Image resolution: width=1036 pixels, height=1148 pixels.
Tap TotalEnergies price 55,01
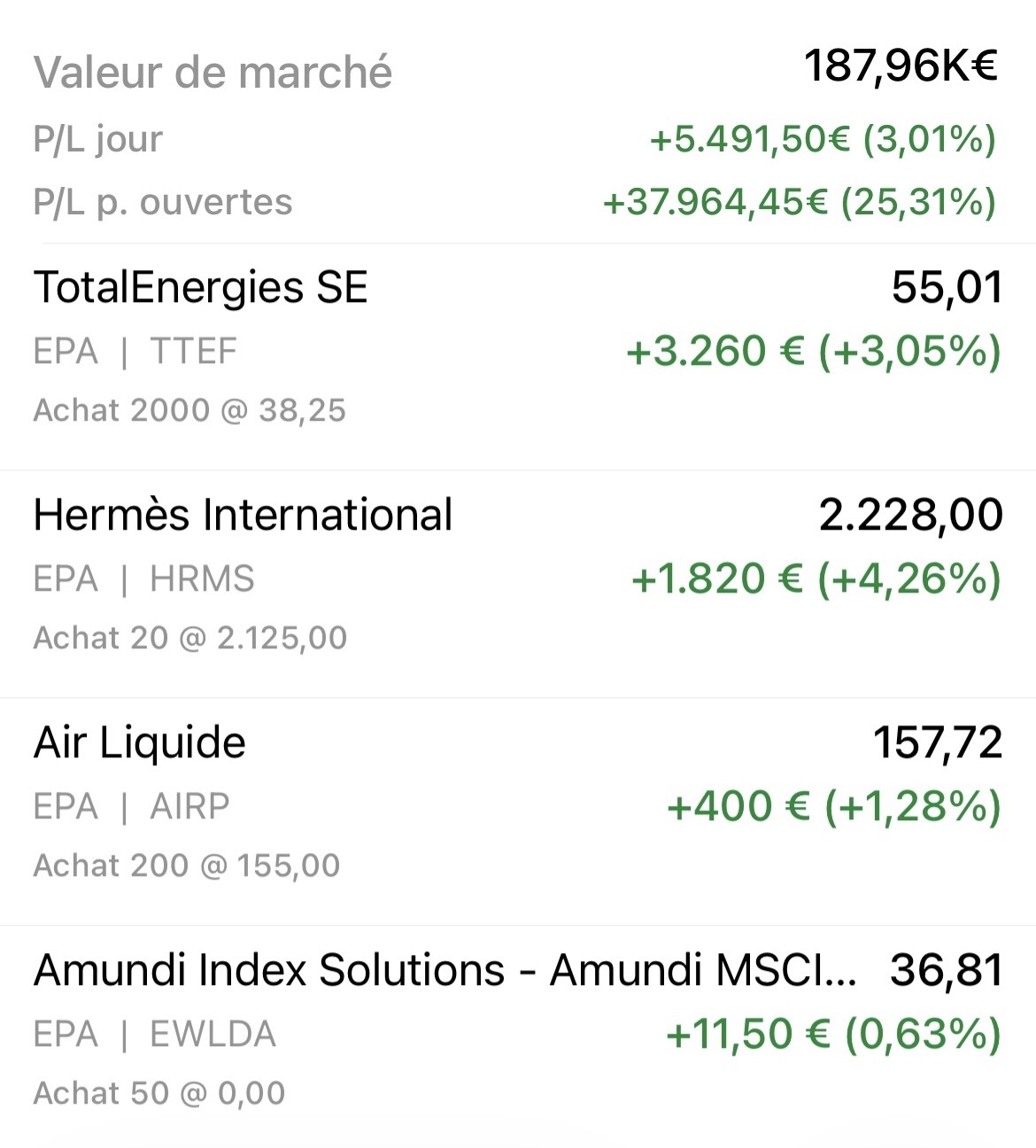pos(947,288)
